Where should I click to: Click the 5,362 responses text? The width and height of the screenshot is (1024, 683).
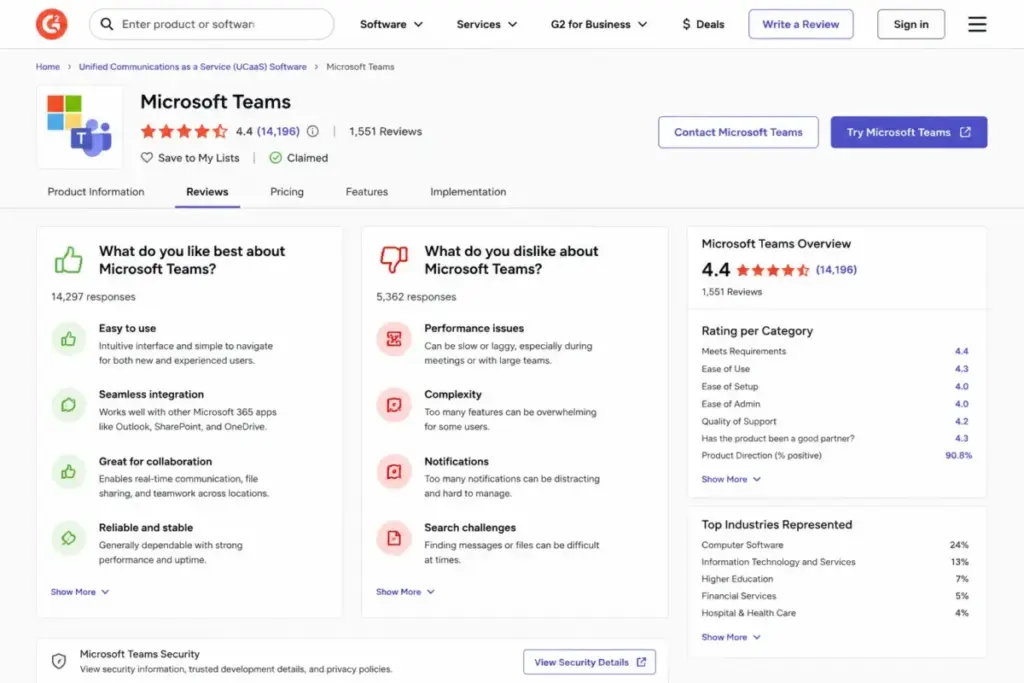[x=416, y=296]
